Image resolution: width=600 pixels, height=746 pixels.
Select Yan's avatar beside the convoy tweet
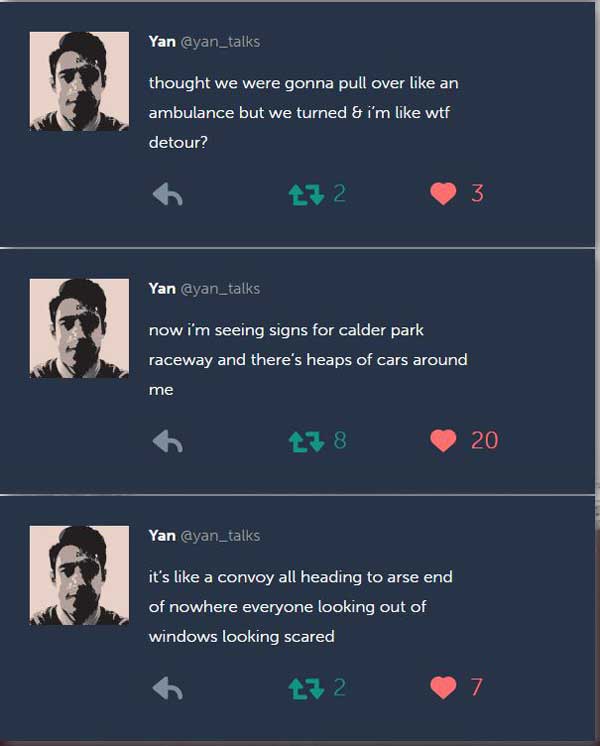pos(79,575)
